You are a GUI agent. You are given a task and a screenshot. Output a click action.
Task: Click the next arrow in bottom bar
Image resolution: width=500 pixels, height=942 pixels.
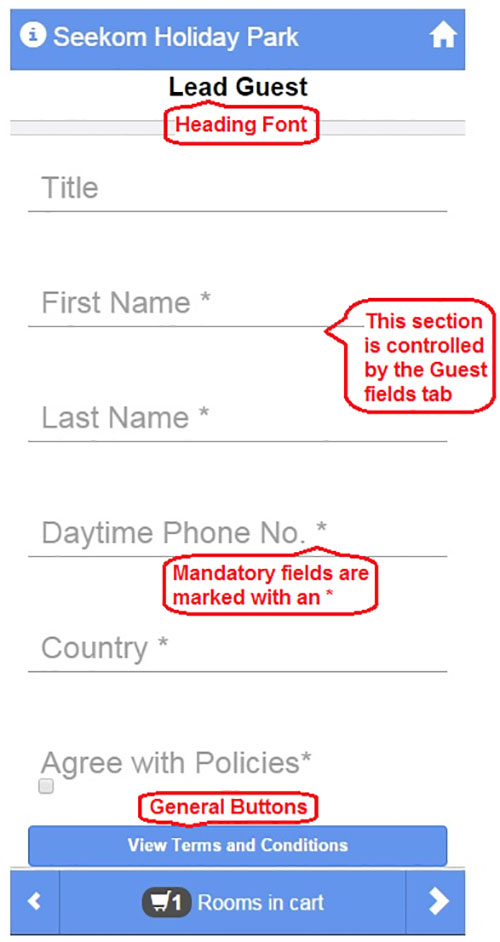(x=438, y=901)
